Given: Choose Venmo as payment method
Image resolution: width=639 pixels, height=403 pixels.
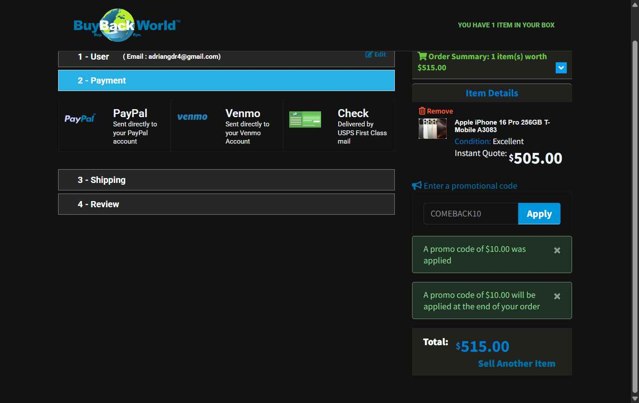Looking at the screenshot, I should 227,126.
